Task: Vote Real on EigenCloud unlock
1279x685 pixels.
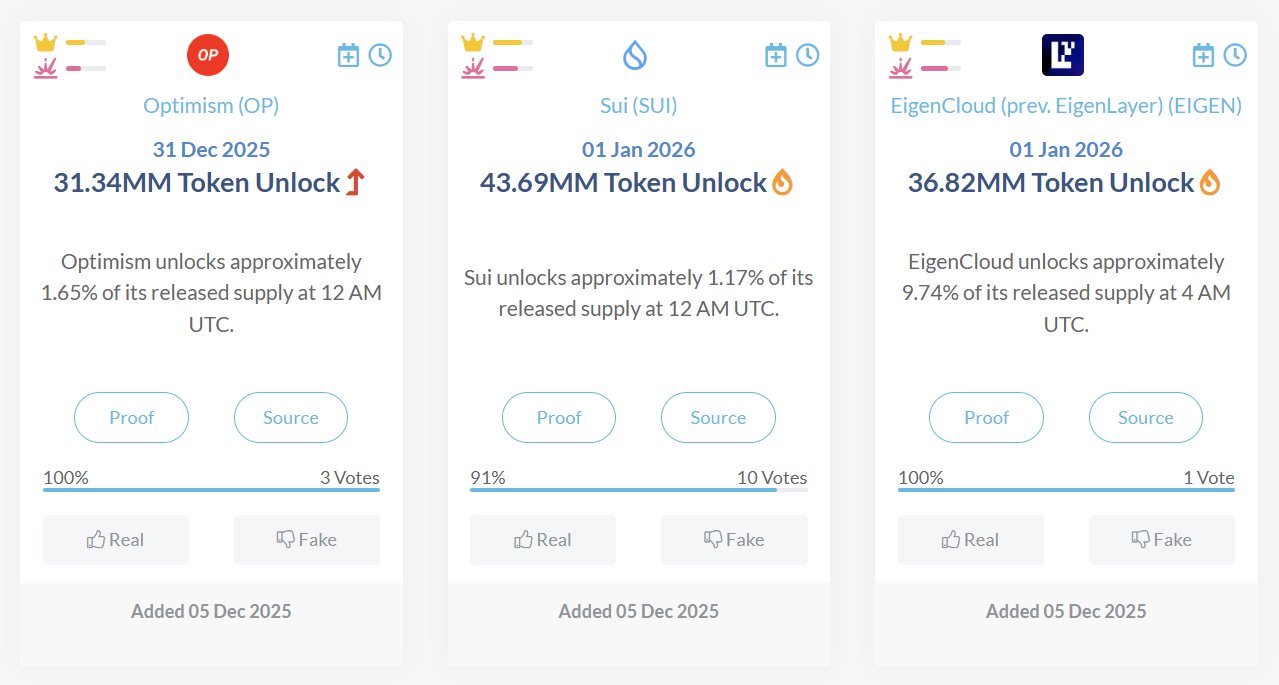Action: coord(970,540)
